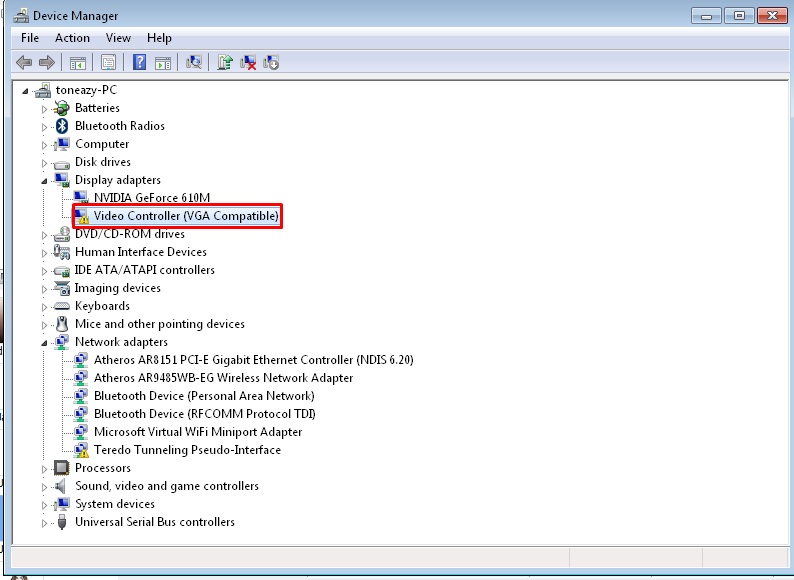This screenshot has height=580, width=794.
Task: Scan for hardware changes toolbar icon
Action: (193, 62)
